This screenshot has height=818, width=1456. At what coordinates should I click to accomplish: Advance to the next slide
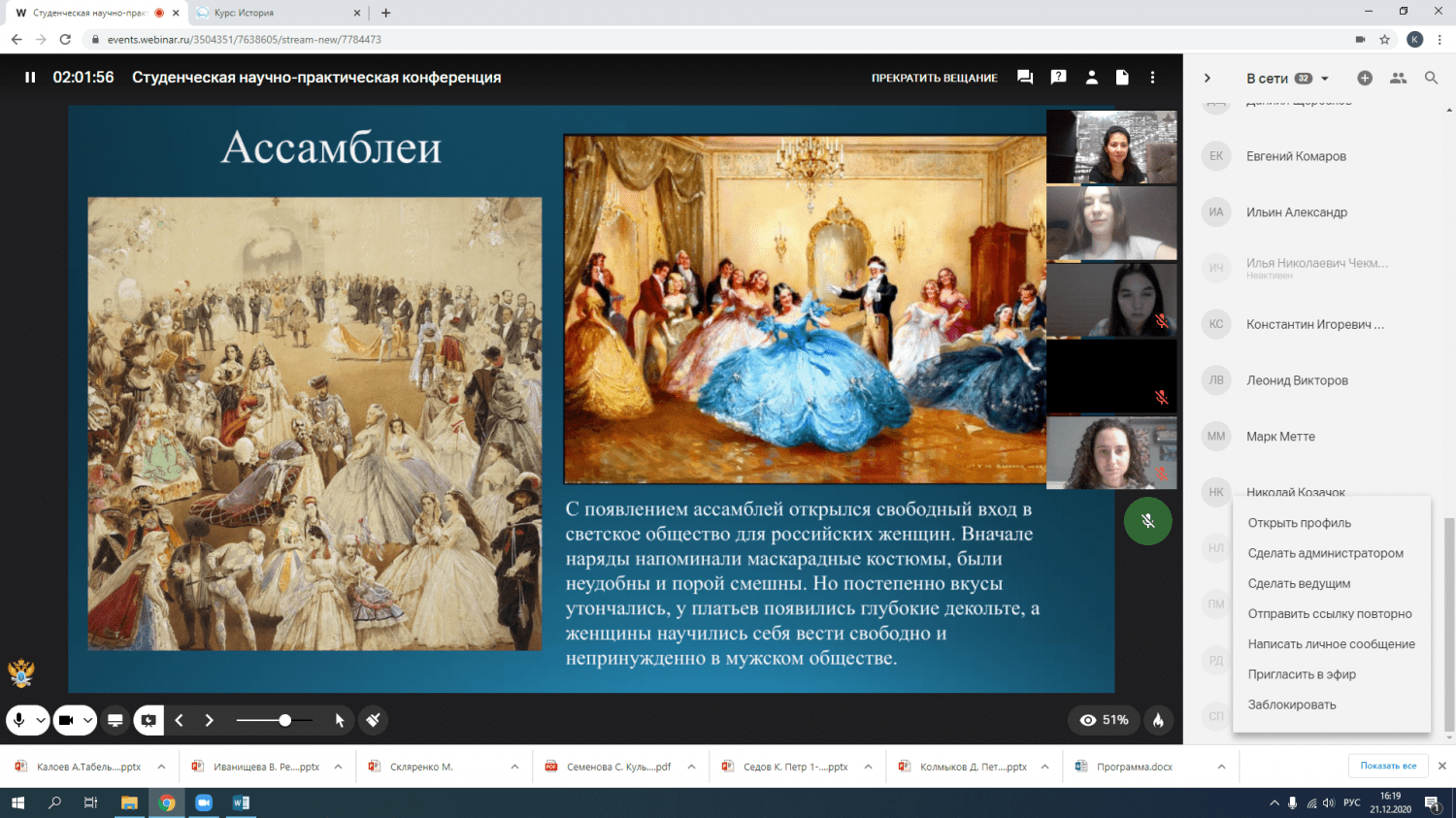click(209, 720)
